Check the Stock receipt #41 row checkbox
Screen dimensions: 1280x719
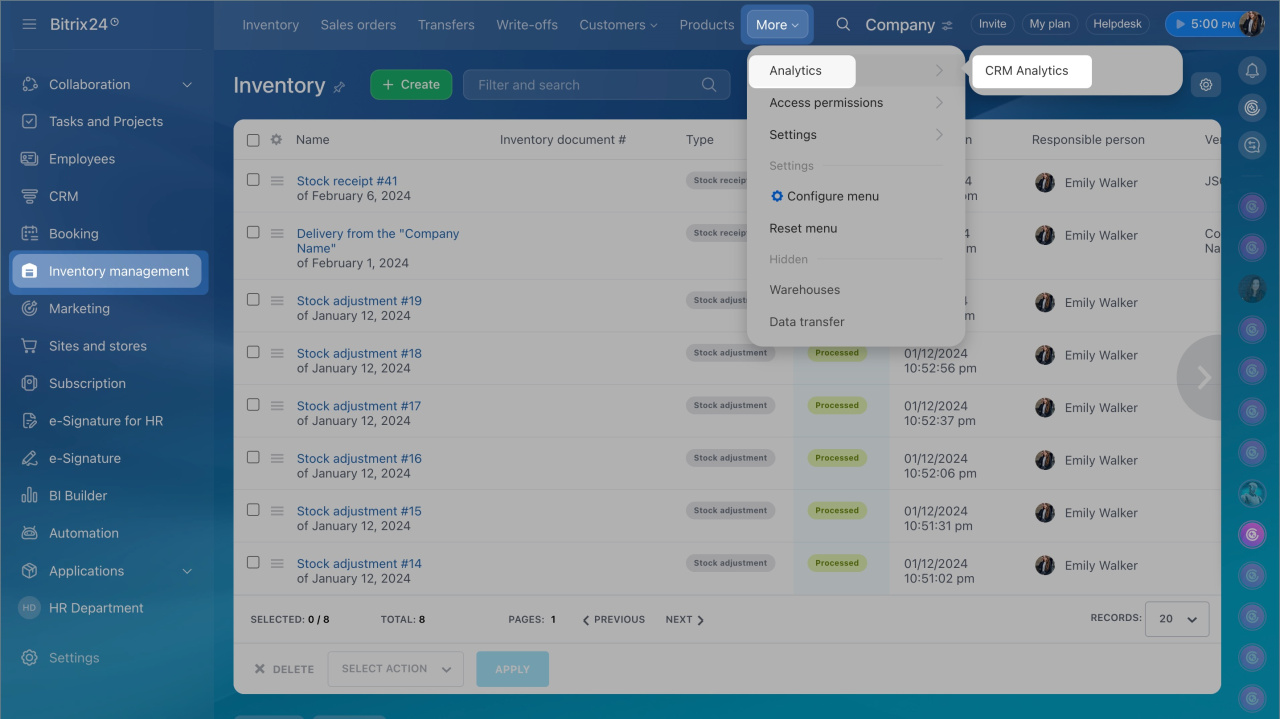coord(253,180)
